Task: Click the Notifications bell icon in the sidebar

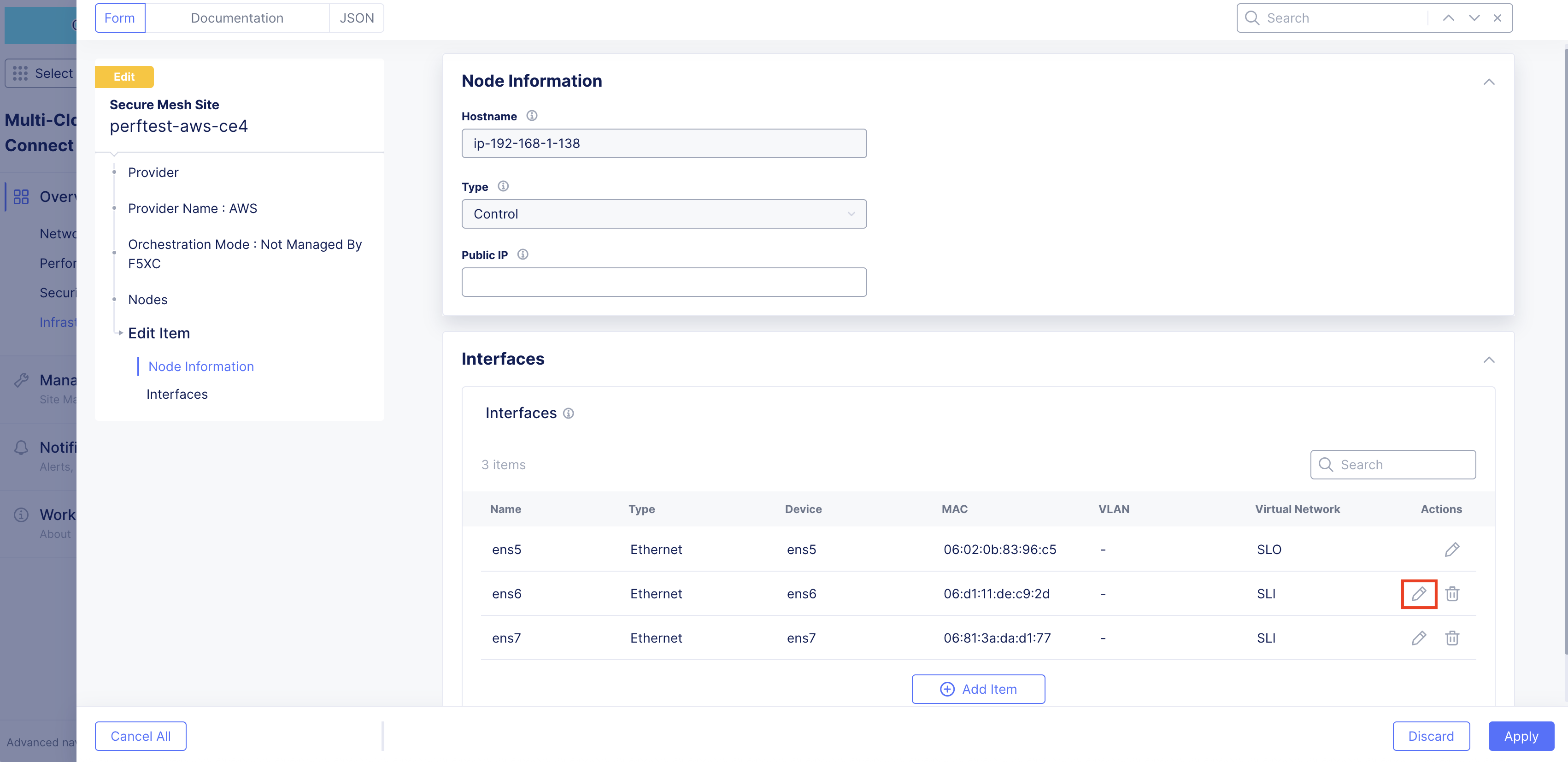Action: 21,448
